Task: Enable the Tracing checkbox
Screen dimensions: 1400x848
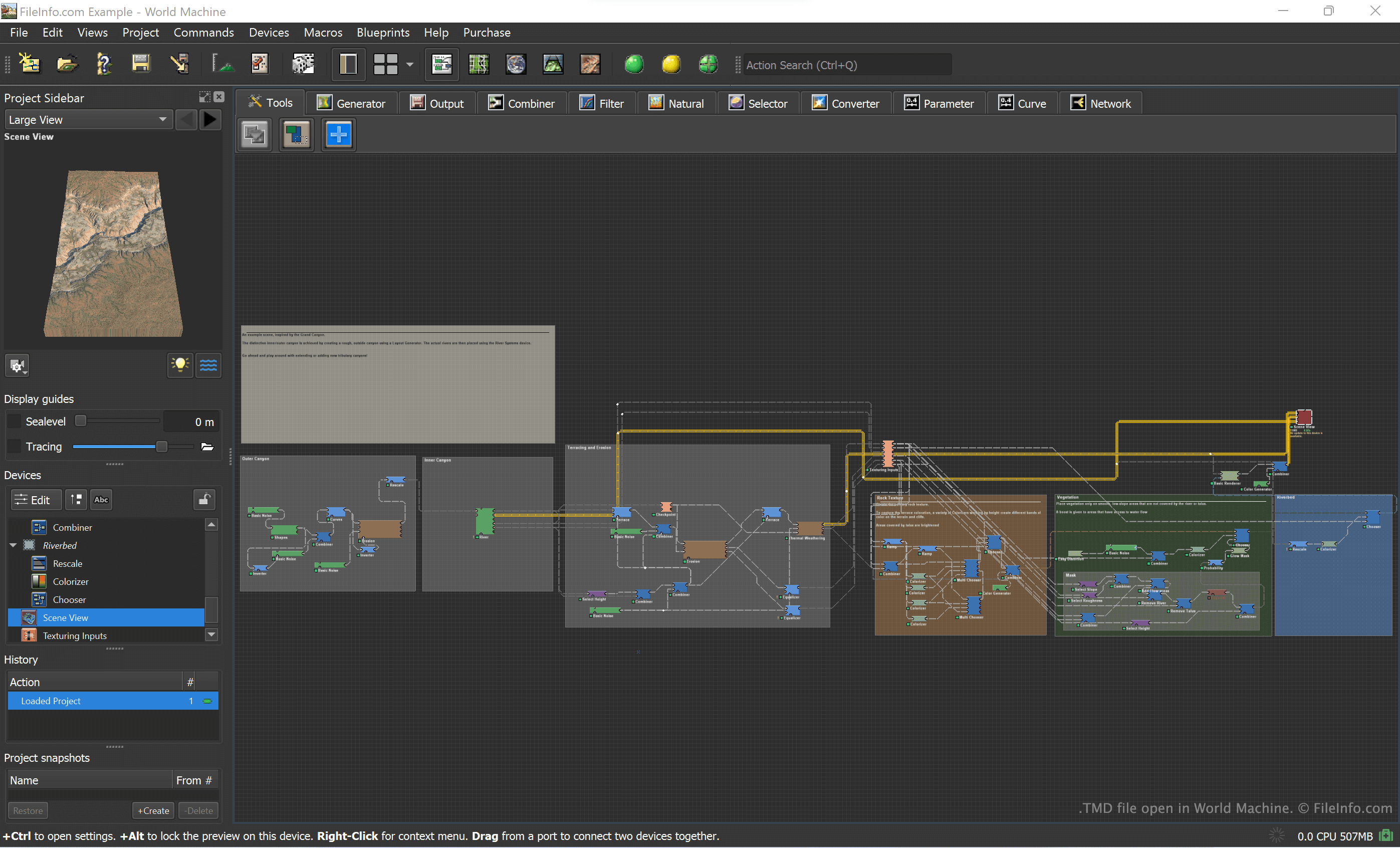Action: pyautogui.click(x=14, y=446)
